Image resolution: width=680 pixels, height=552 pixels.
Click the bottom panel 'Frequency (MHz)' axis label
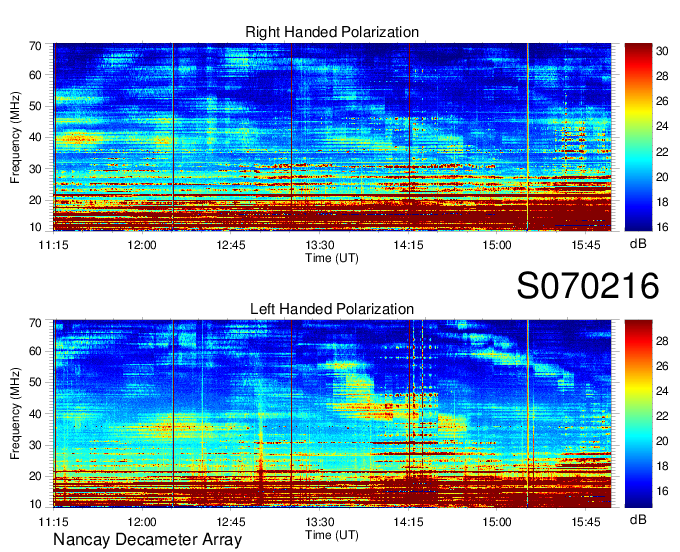(x=15, y=414)
